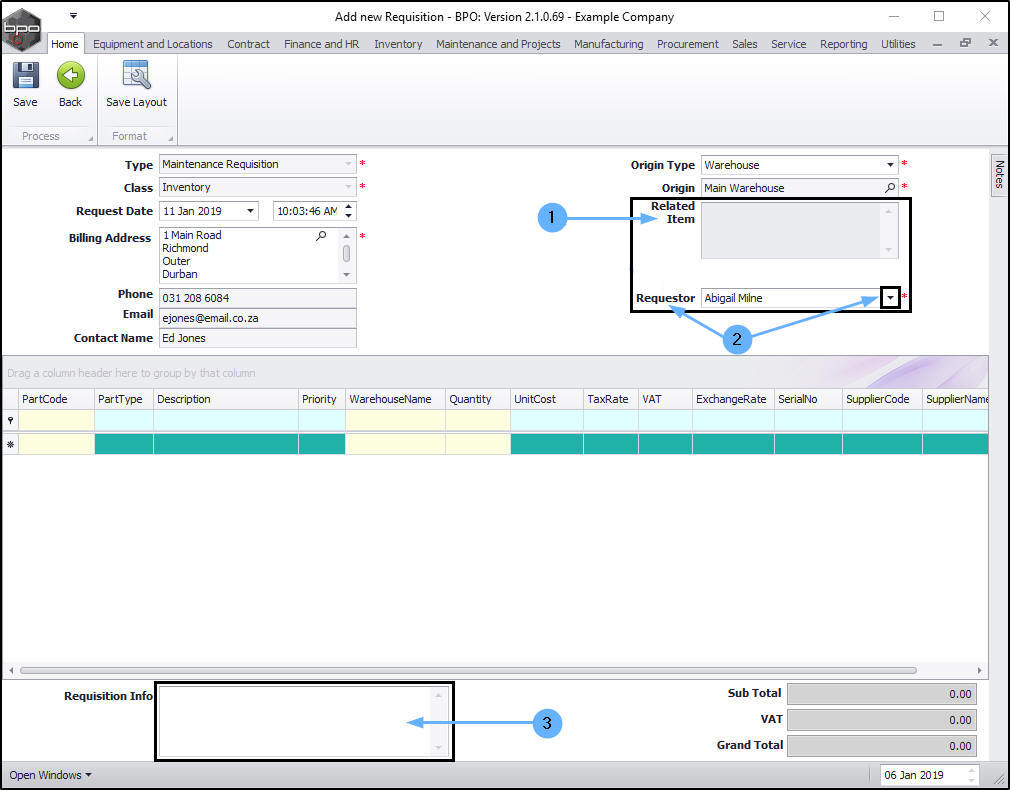Open the Utilities tab

pos(898,44)
